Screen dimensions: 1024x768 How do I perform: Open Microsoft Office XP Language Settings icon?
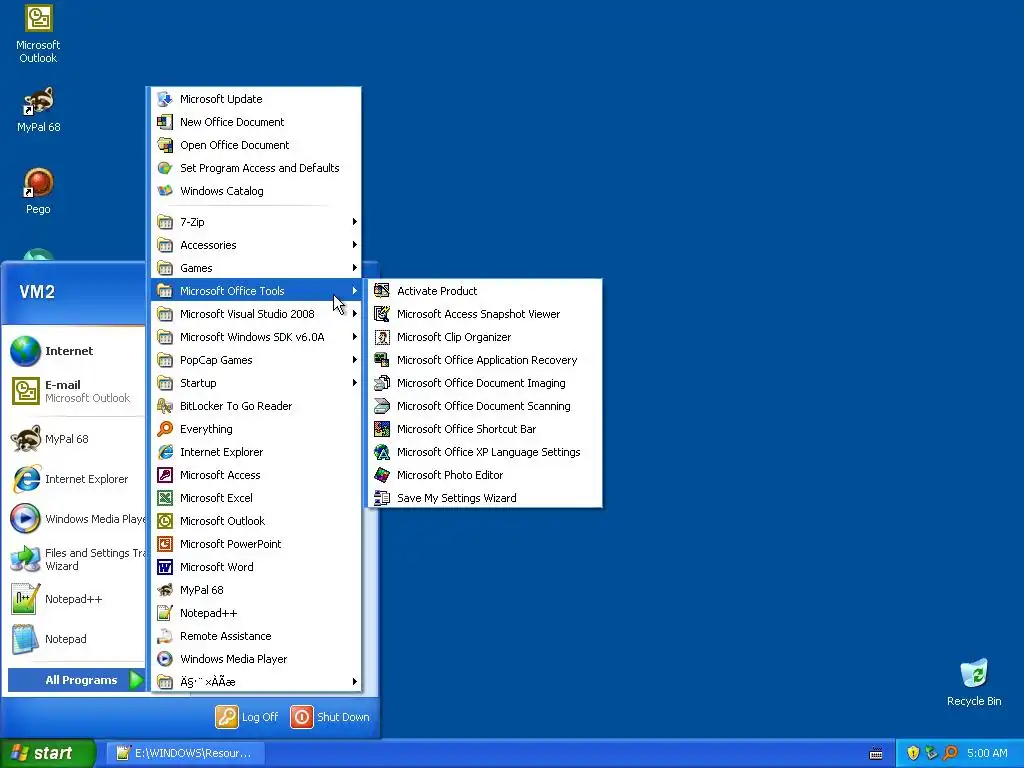[x=382, y=452]
